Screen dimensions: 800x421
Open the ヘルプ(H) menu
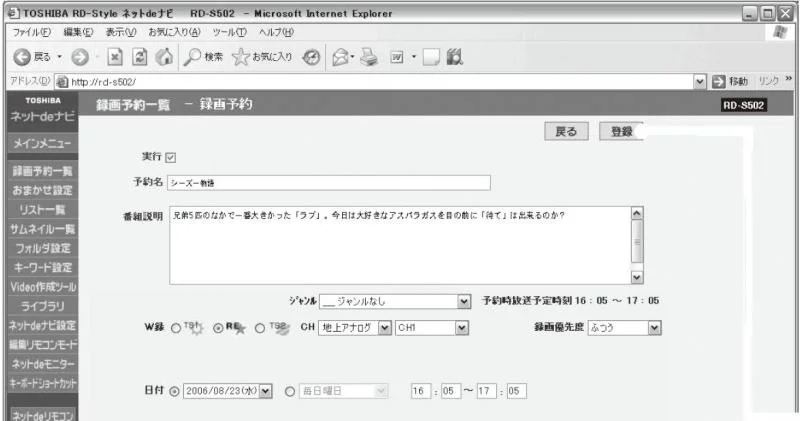tap(276, 32)
